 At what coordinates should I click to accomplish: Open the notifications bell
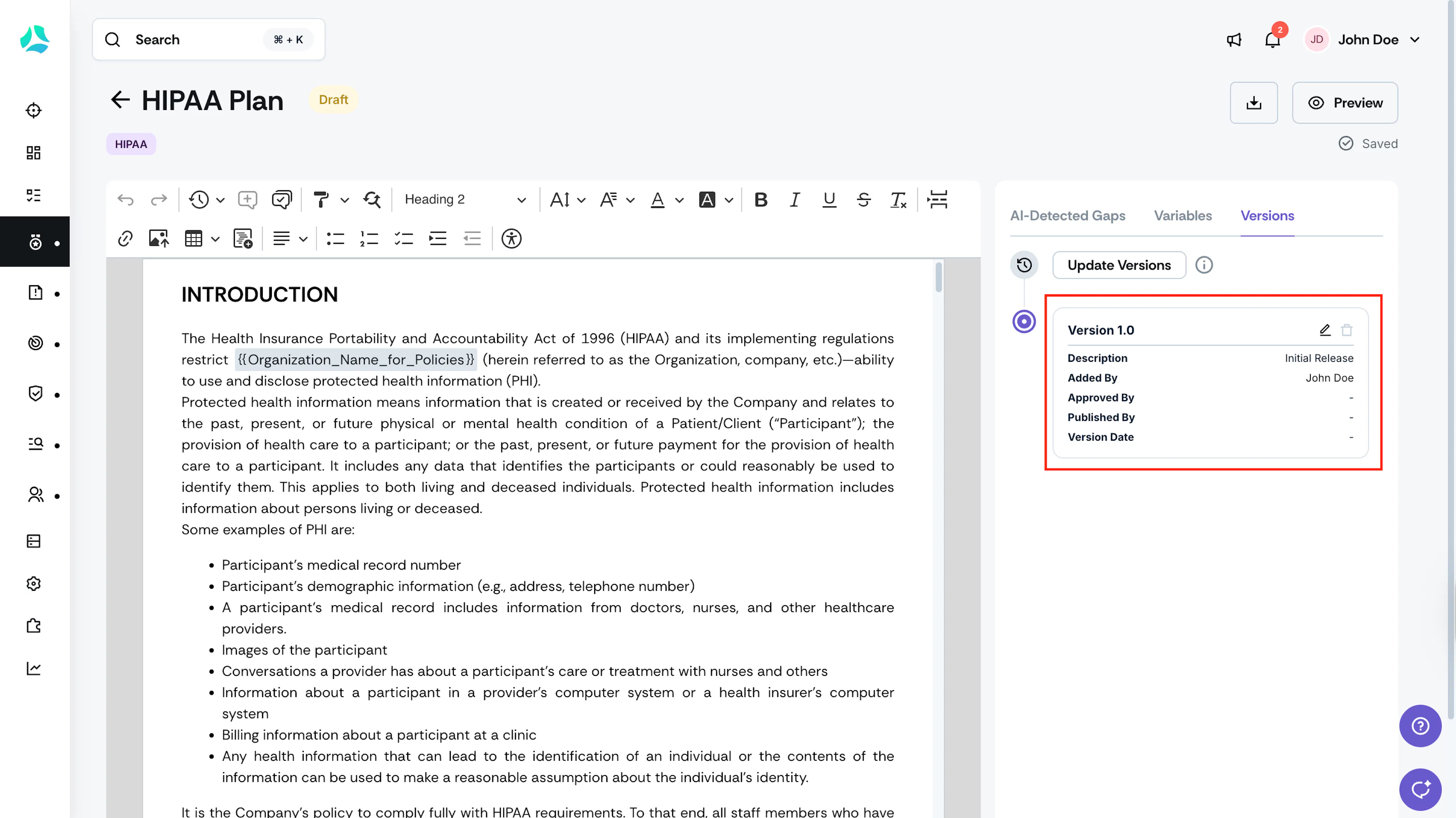(x=1272, y=39)
